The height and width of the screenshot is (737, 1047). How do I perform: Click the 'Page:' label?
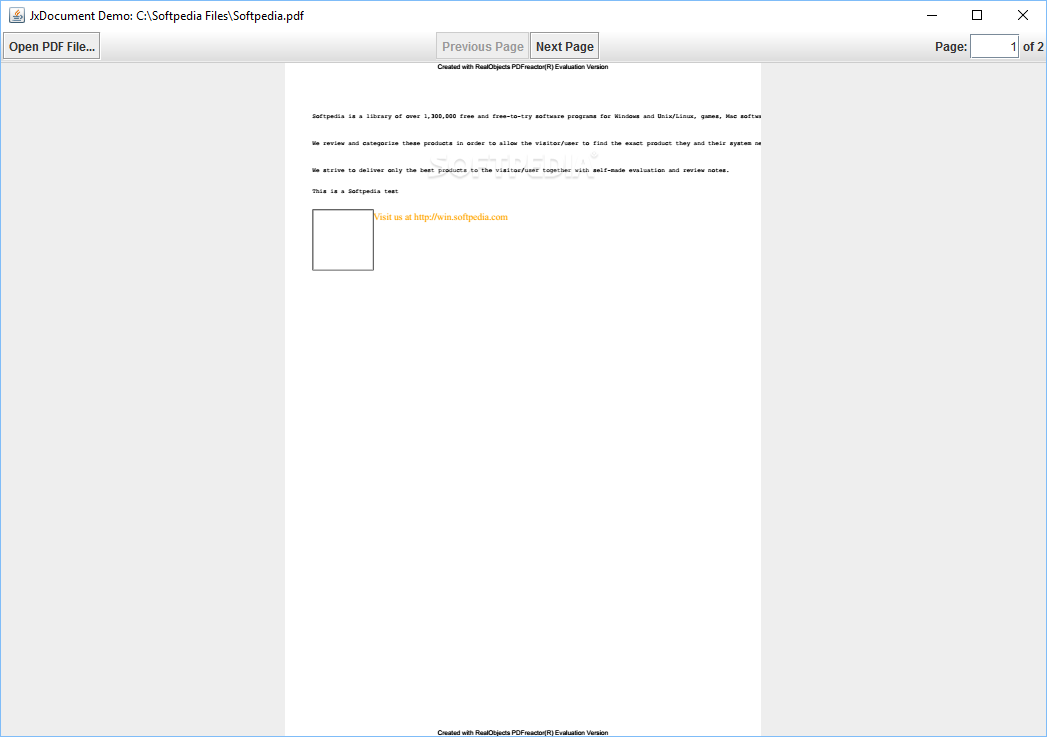951,47
